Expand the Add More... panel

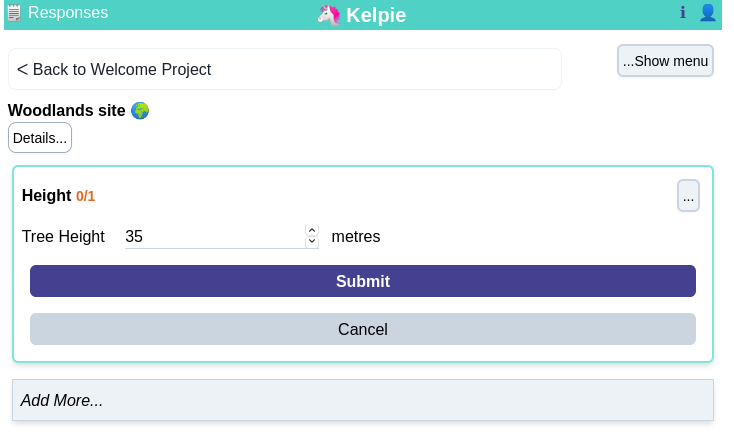(x=363, y=400)
